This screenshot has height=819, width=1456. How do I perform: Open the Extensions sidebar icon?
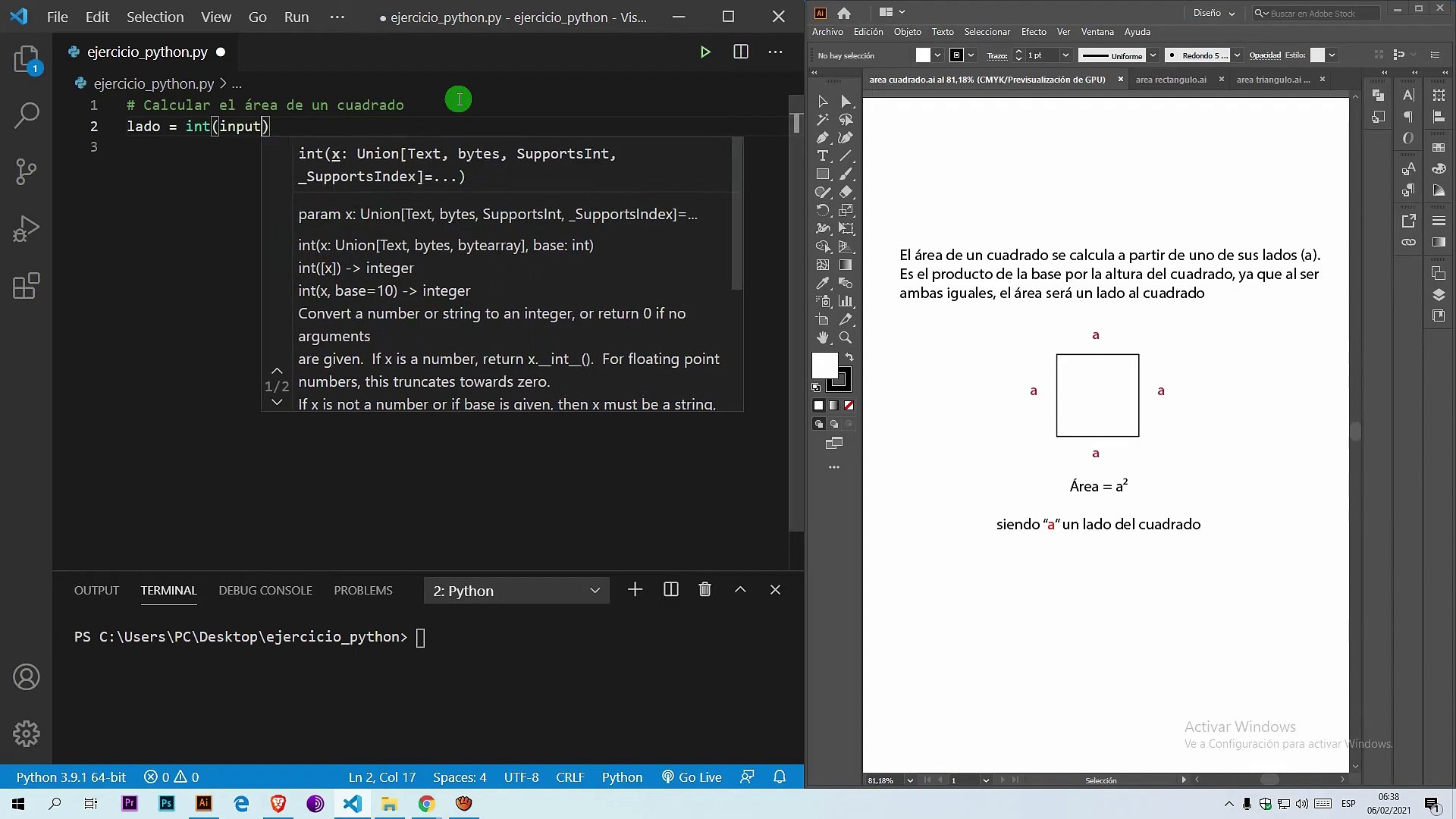pyautogui.click(x=27, y=286)
